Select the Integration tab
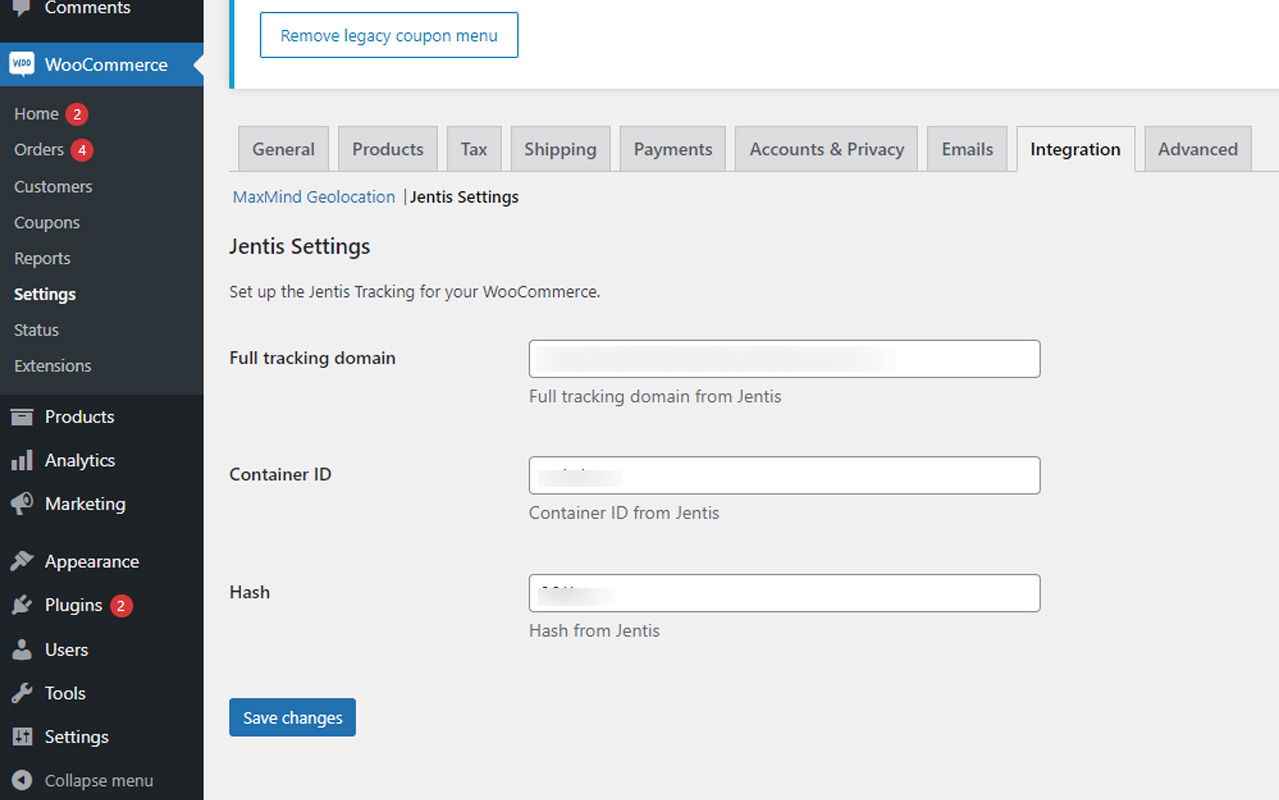Screen dimensions: 1279x800 (x=1075, y=149)
